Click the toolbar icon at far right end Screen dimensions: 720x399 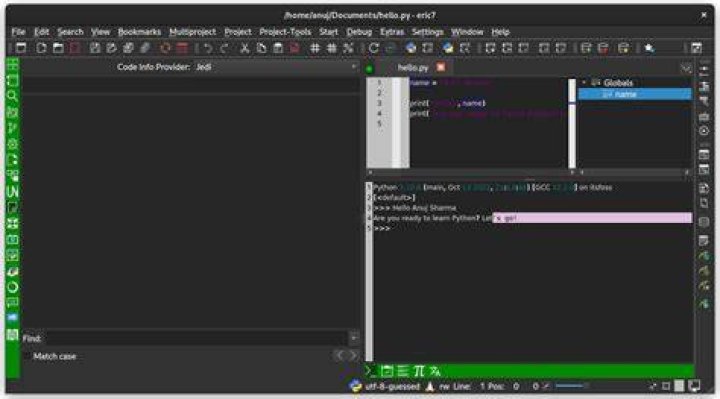[697, 48]
